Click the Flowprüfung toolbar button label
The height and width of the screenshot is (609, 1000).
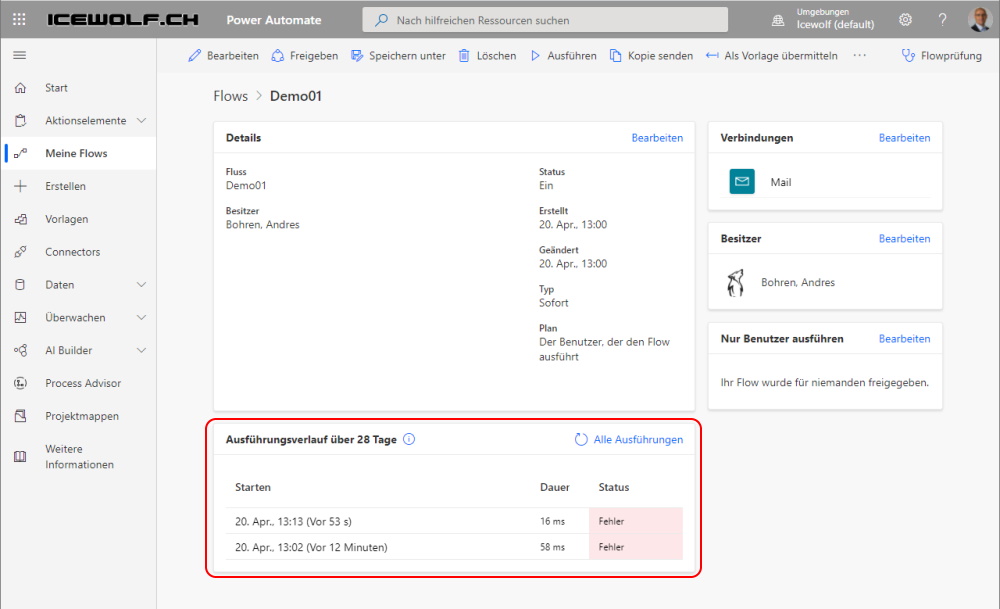click(x=952, y=55)
